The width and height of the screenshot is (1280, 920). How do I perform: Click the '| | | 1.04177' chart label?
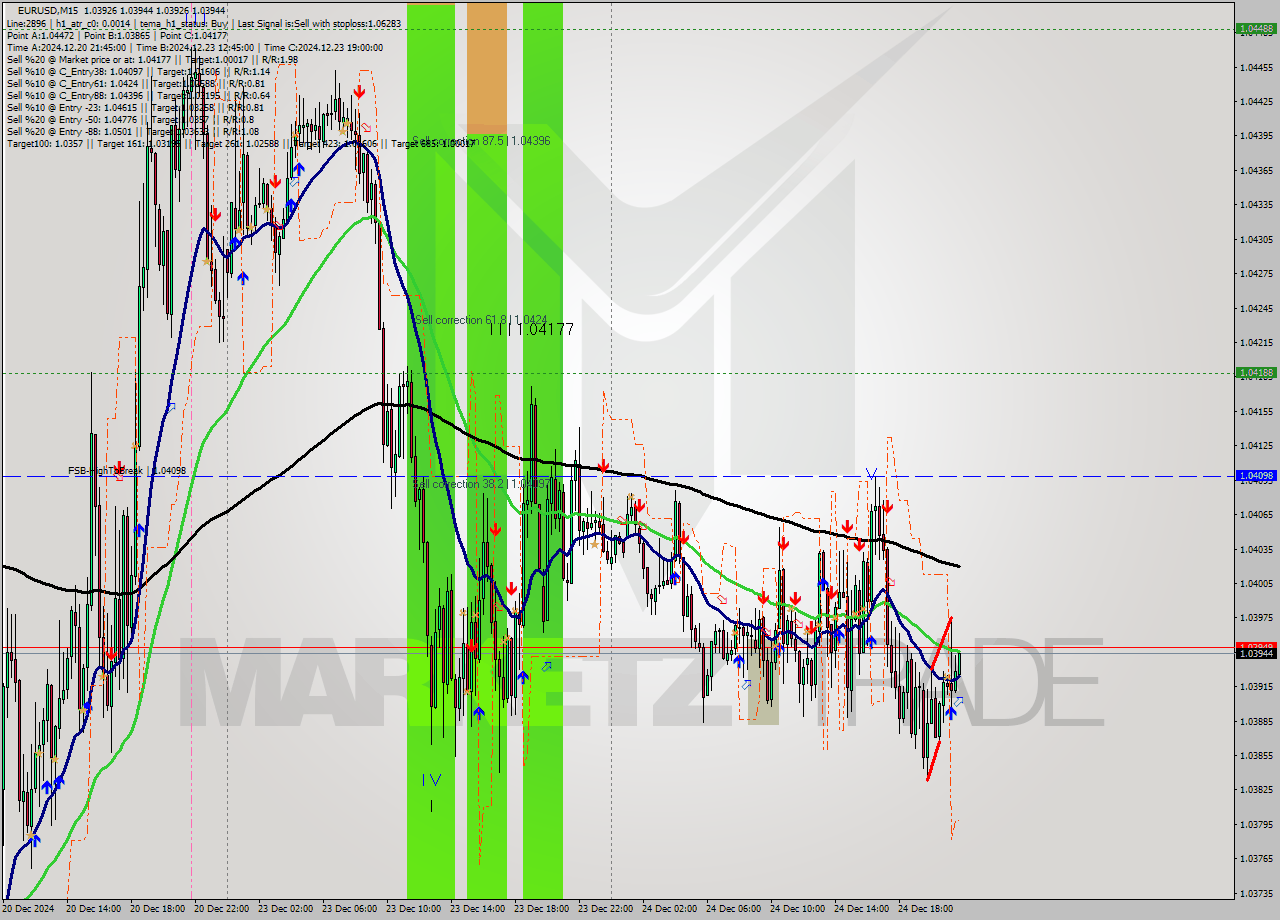(x=531, y=329)
